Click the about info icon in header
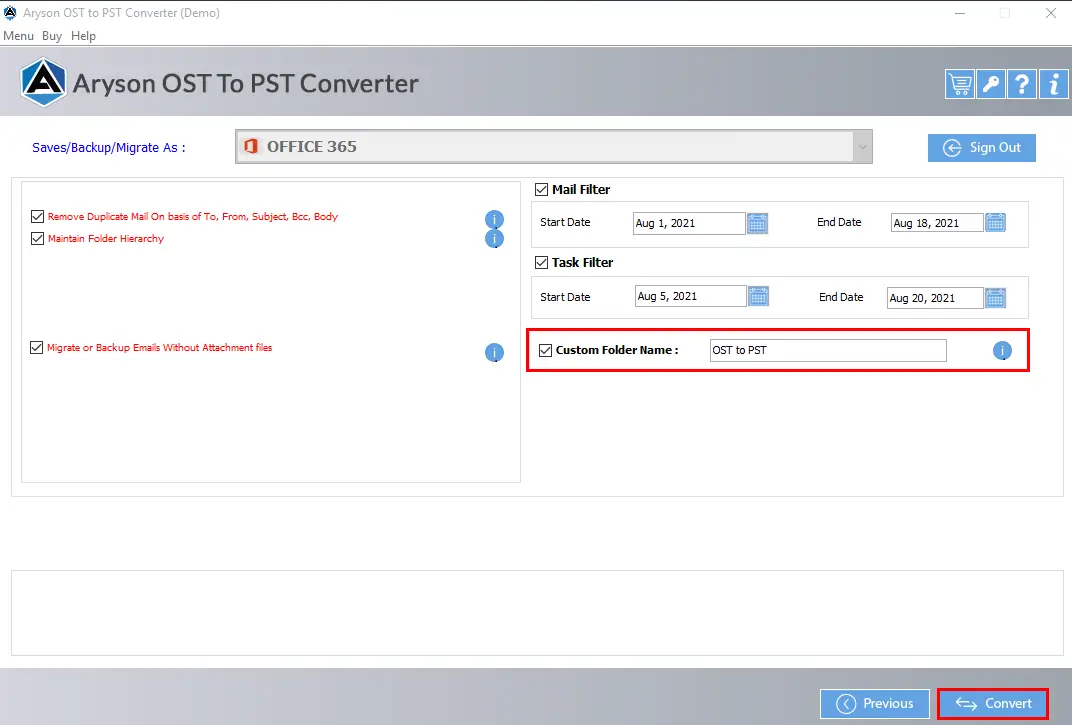1072x725 pixels. (1054, 84)
